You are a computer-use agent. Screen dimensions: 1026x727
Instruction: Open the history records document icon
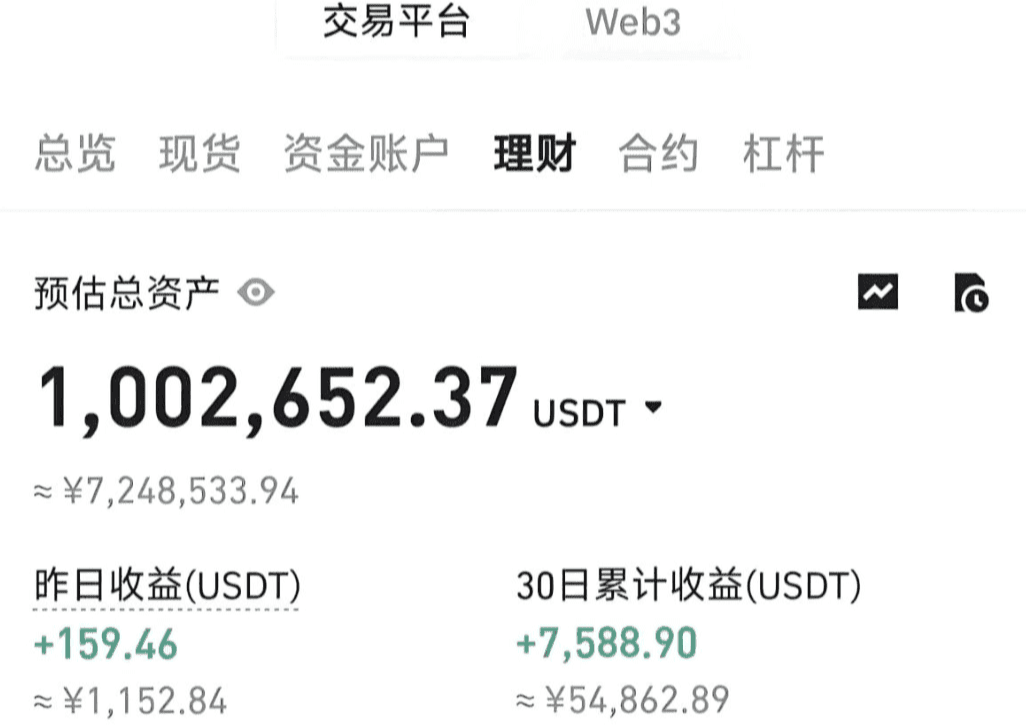click(972, 293)
